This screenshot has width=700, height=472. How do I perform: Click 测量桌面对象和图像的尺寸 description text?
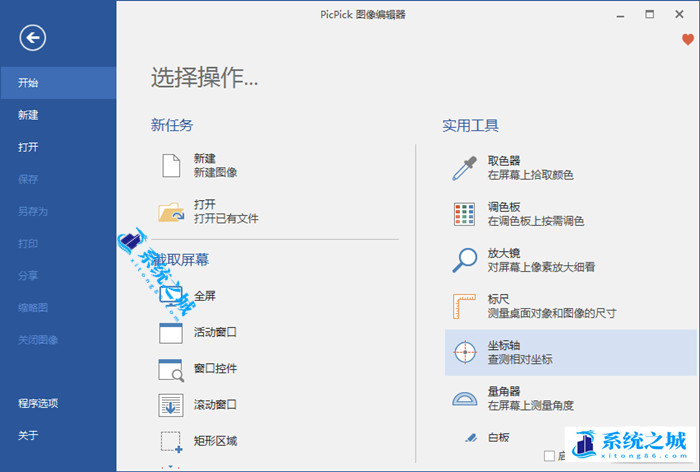552,313
